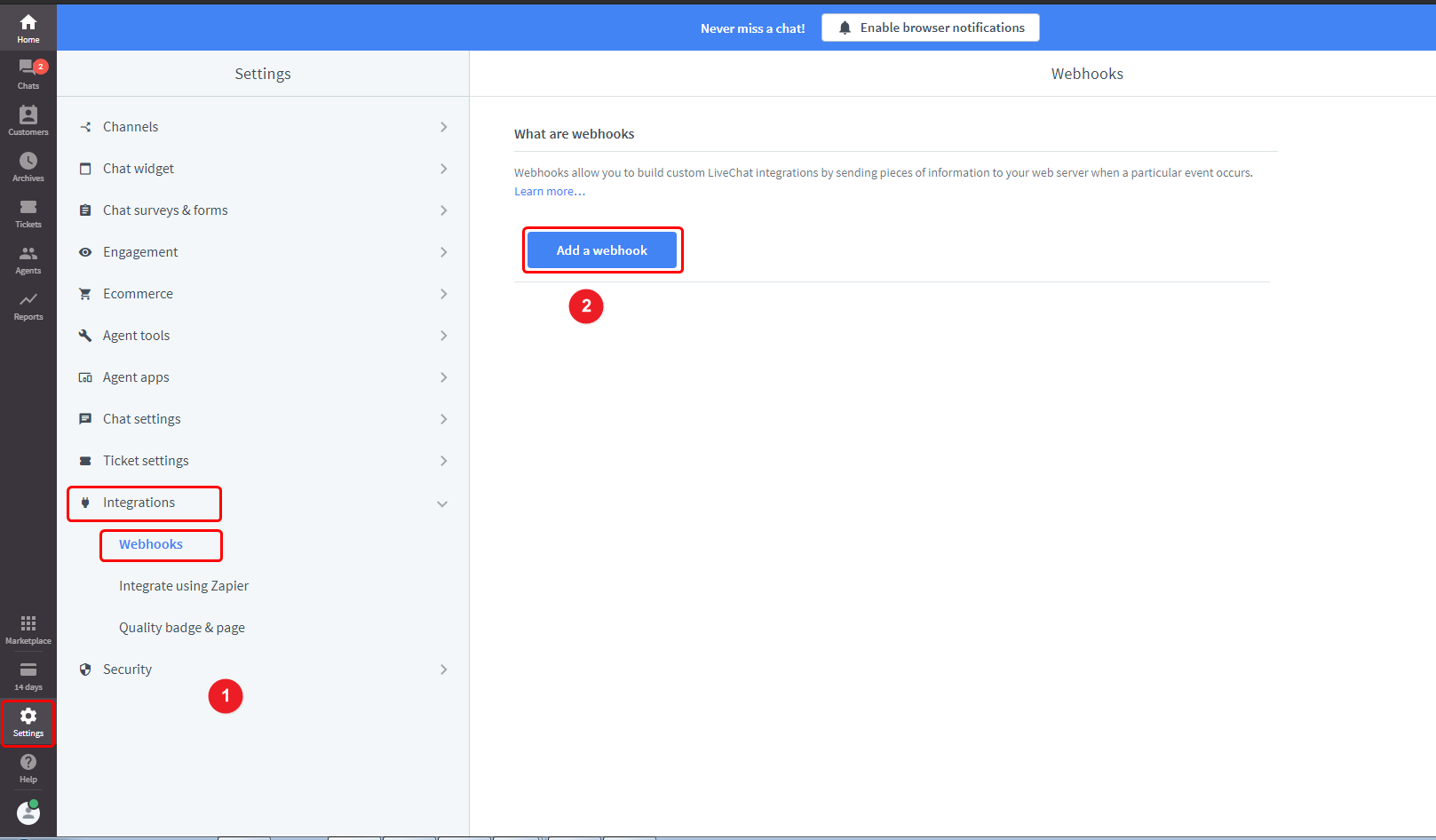Expand Ecommerce chevron arrow
Screen dimensions: 1436x840
click(444, 294)
